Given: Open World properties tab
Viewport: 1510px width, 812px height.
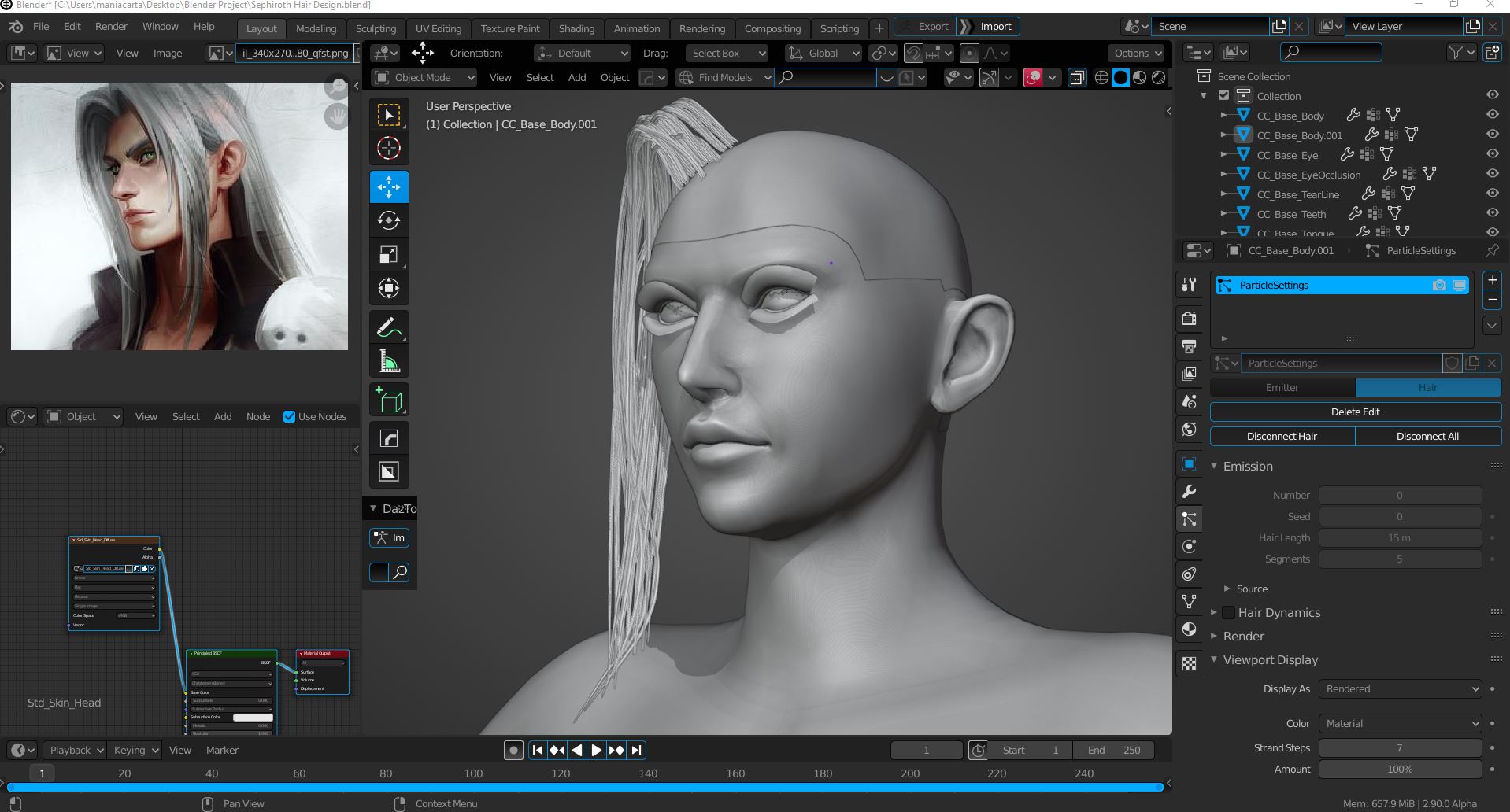Looking at the screenshot, I should (1190, 429).
